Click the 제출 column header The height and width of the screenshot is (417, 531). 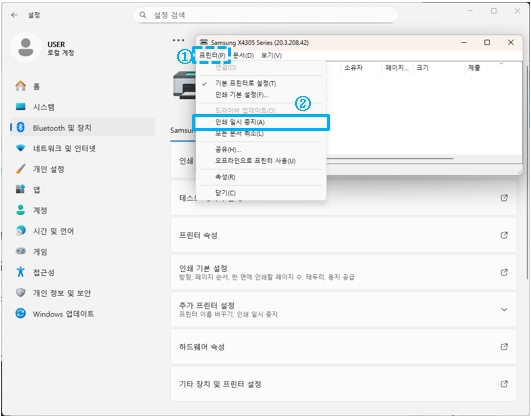474,68
